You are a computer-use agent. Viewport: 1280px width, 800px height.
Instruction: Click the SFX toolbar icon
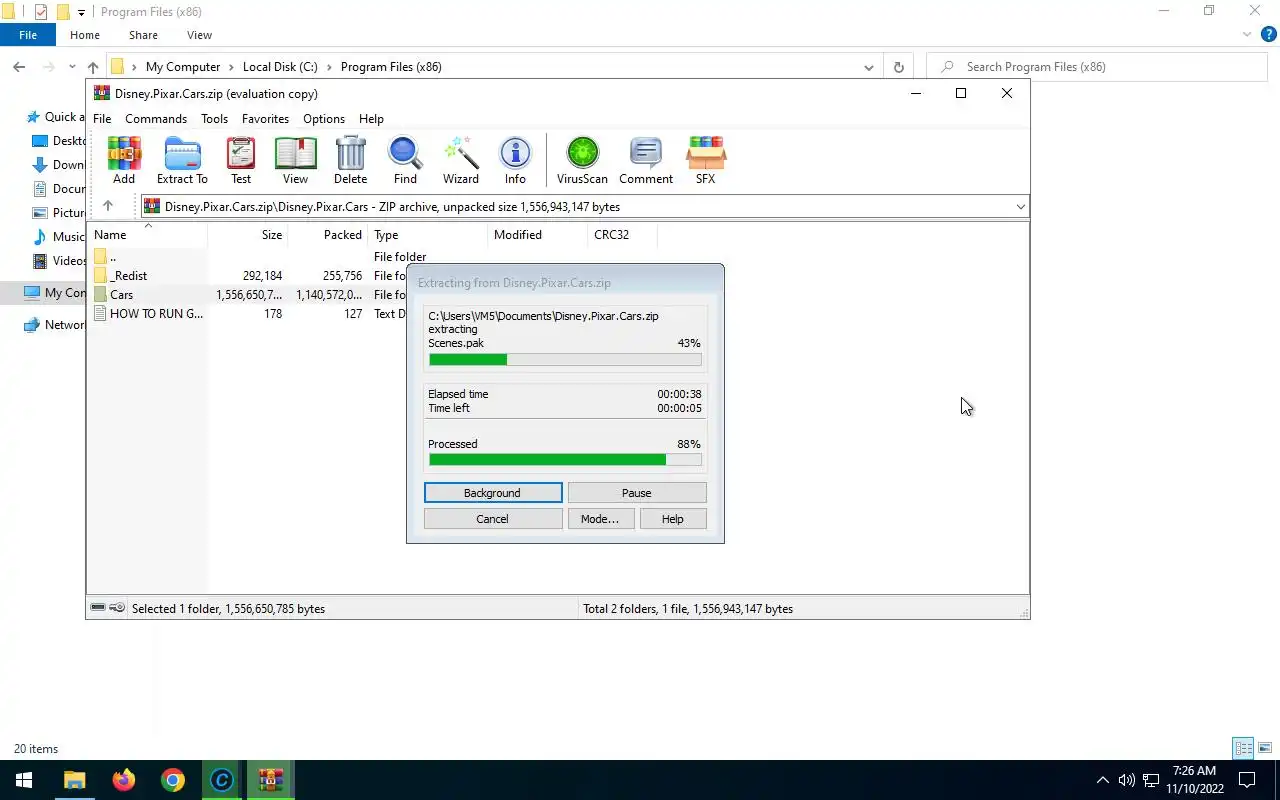point(705,160)
